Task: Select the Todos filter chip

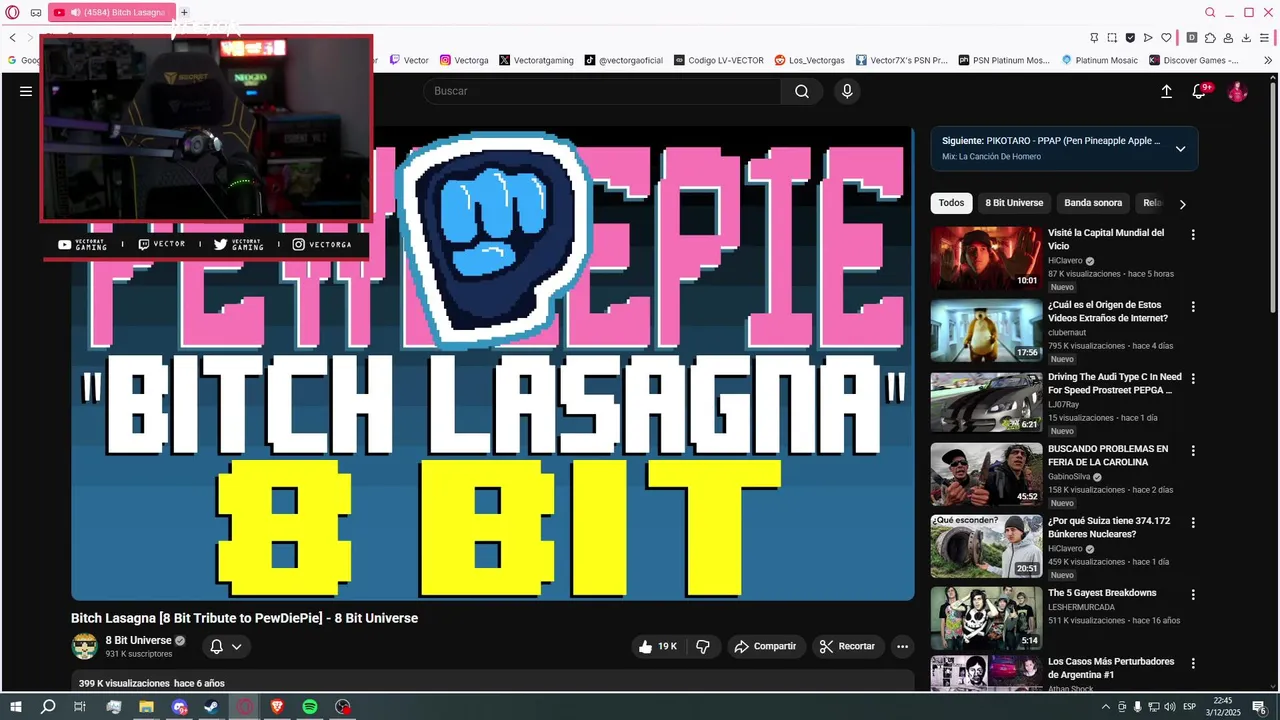Action: click(951, 203)
